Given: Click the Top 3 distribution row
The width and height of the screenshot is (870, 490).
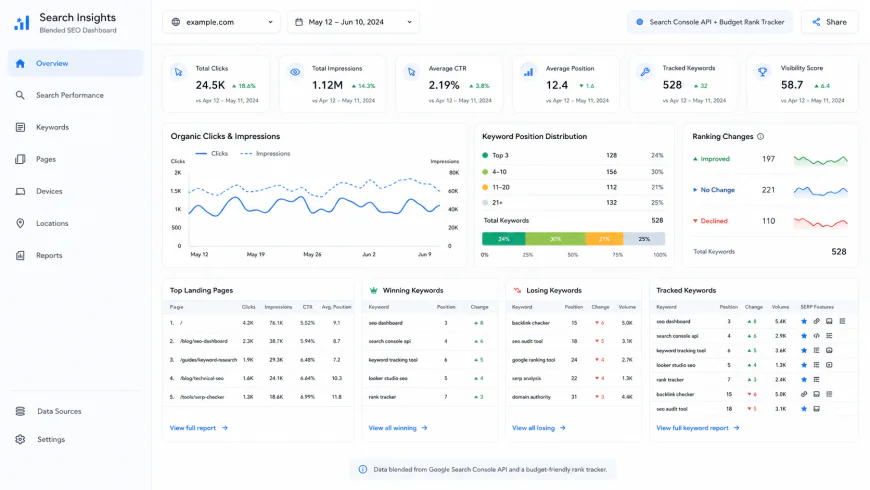Looking at the screenshot, I should 573,156.
